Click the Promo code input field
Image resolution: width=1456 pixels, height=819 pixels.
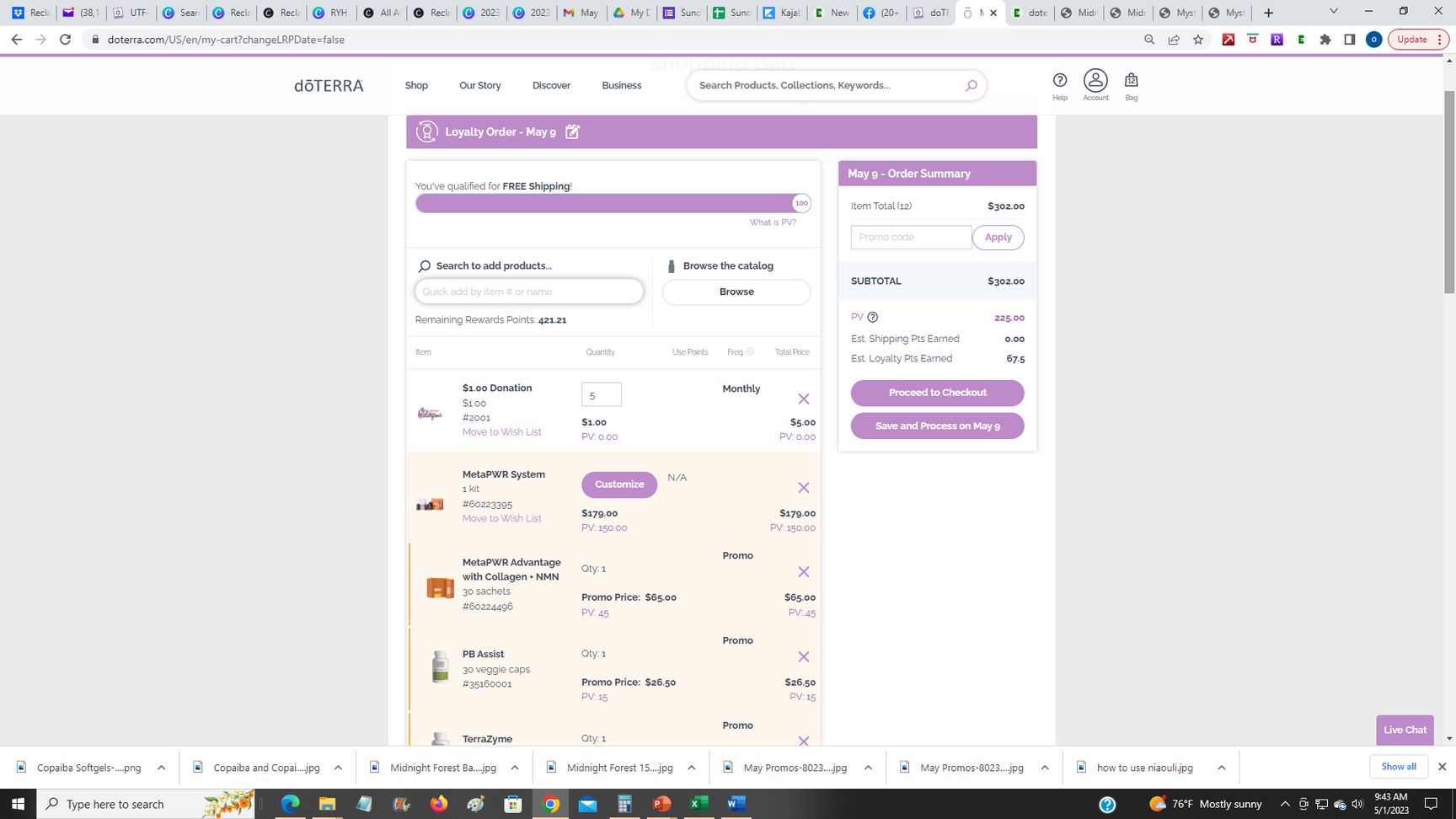(910, 238)
